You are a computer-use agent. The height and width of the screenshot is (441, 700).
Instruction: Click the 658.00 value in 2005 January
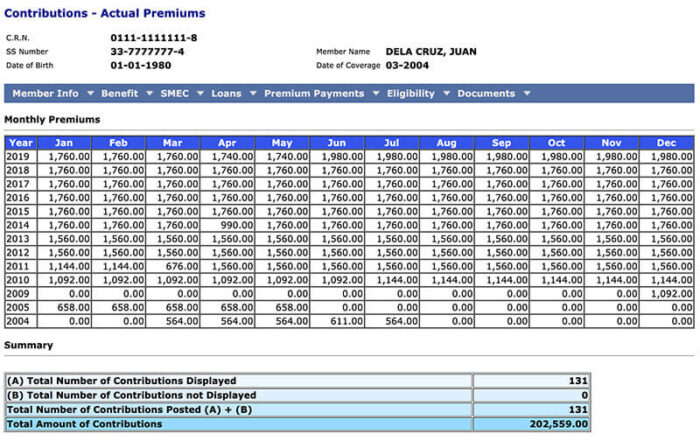point(73,308)
